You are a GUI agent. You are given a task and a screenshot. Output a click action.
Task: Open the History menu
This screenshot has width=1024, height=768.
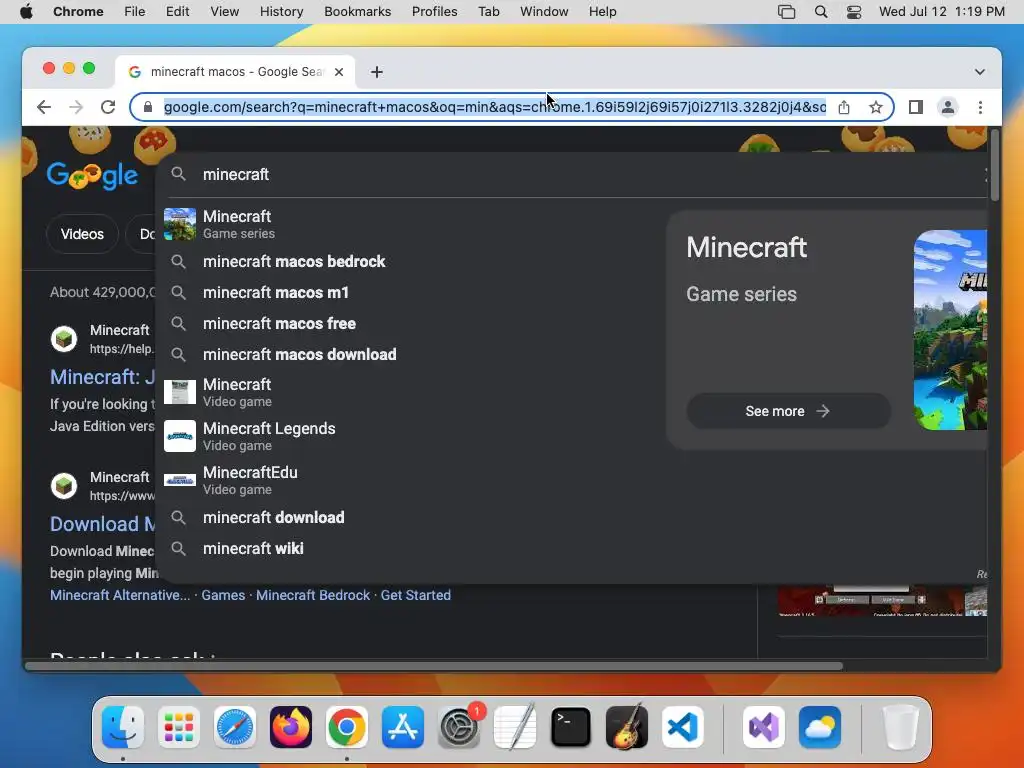pyautogui.click(x=281, y=12)
